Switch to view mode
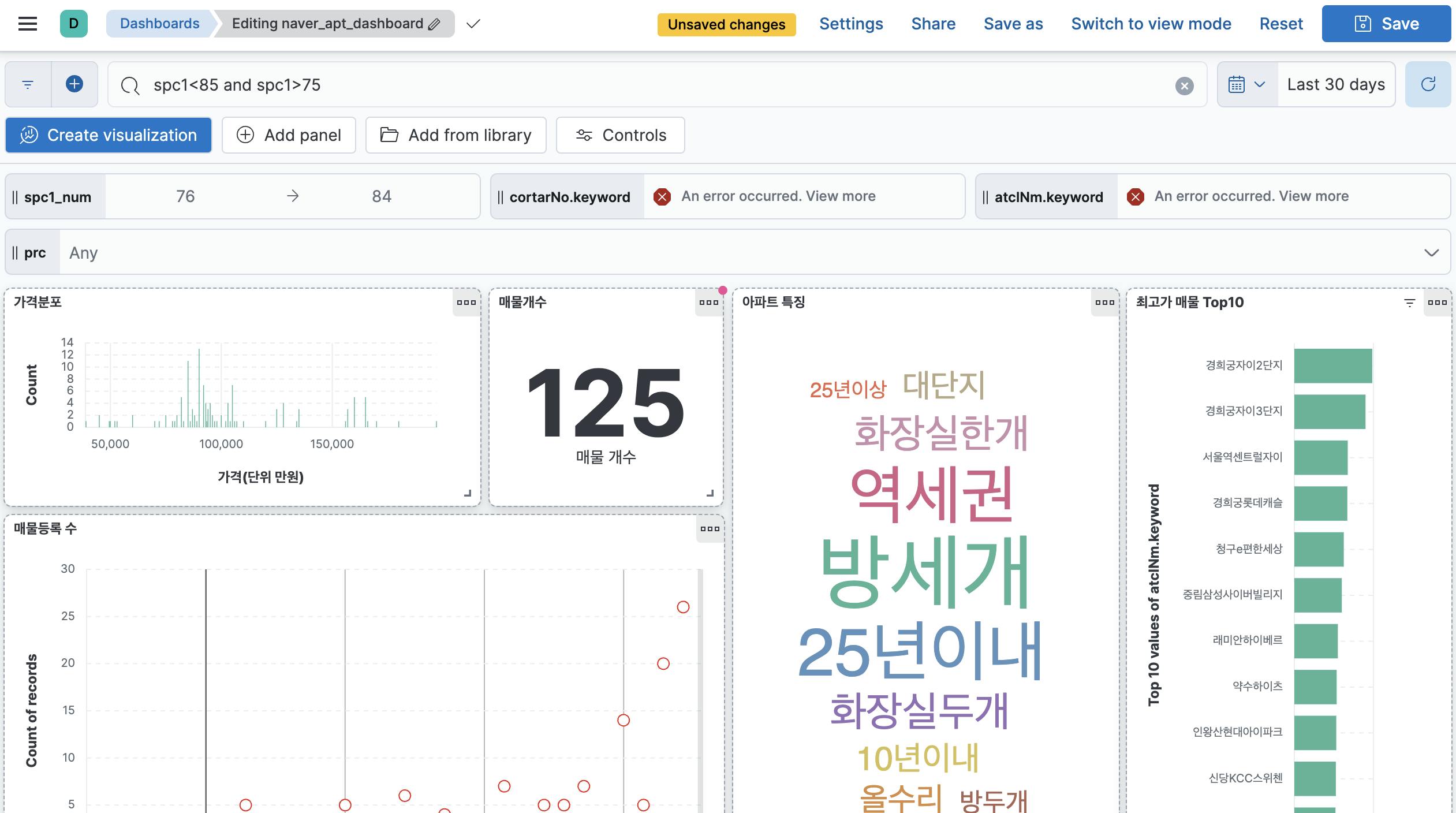Image resolution: width=1456 pixels, height=813 pixels. pos(1151,24)
